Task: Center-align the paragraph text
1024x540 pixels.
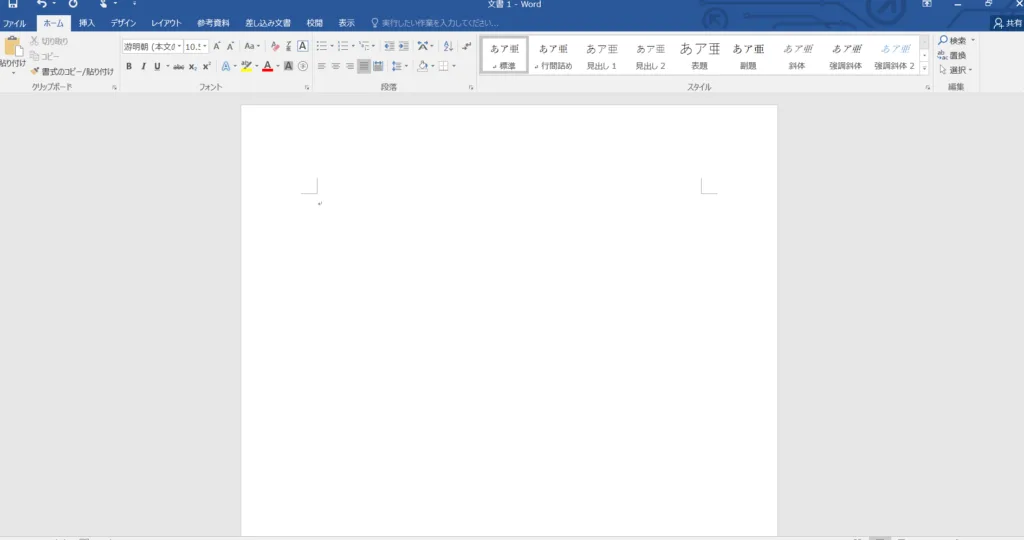Action: pyautogui.click(x=336, y=66)
